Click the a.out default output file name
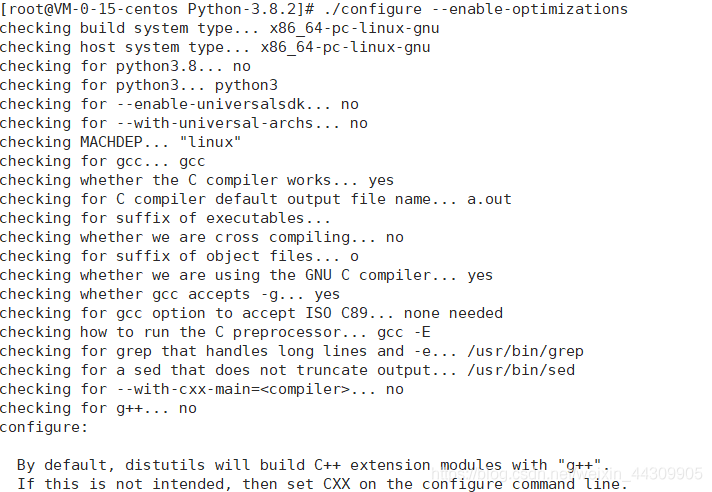712x492 pixels. (x=489, y=200)
